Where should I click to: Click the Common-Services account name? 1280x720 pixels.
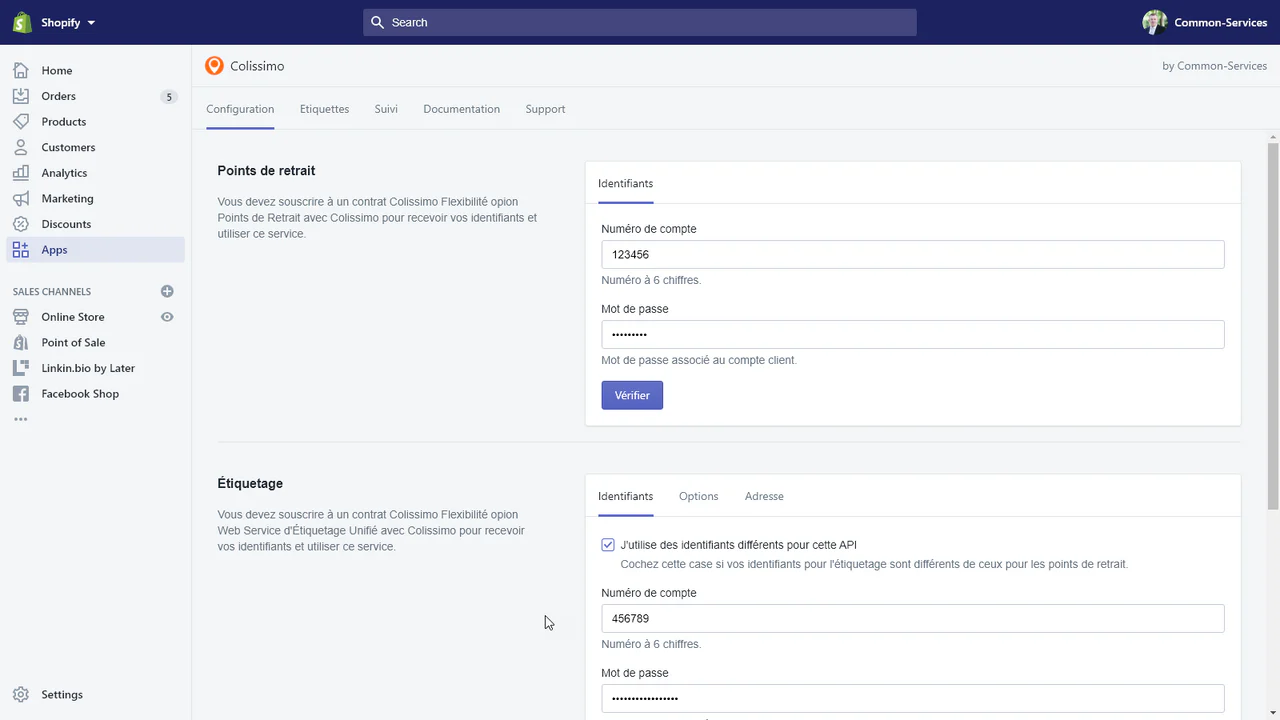(x=1220, y=22)
